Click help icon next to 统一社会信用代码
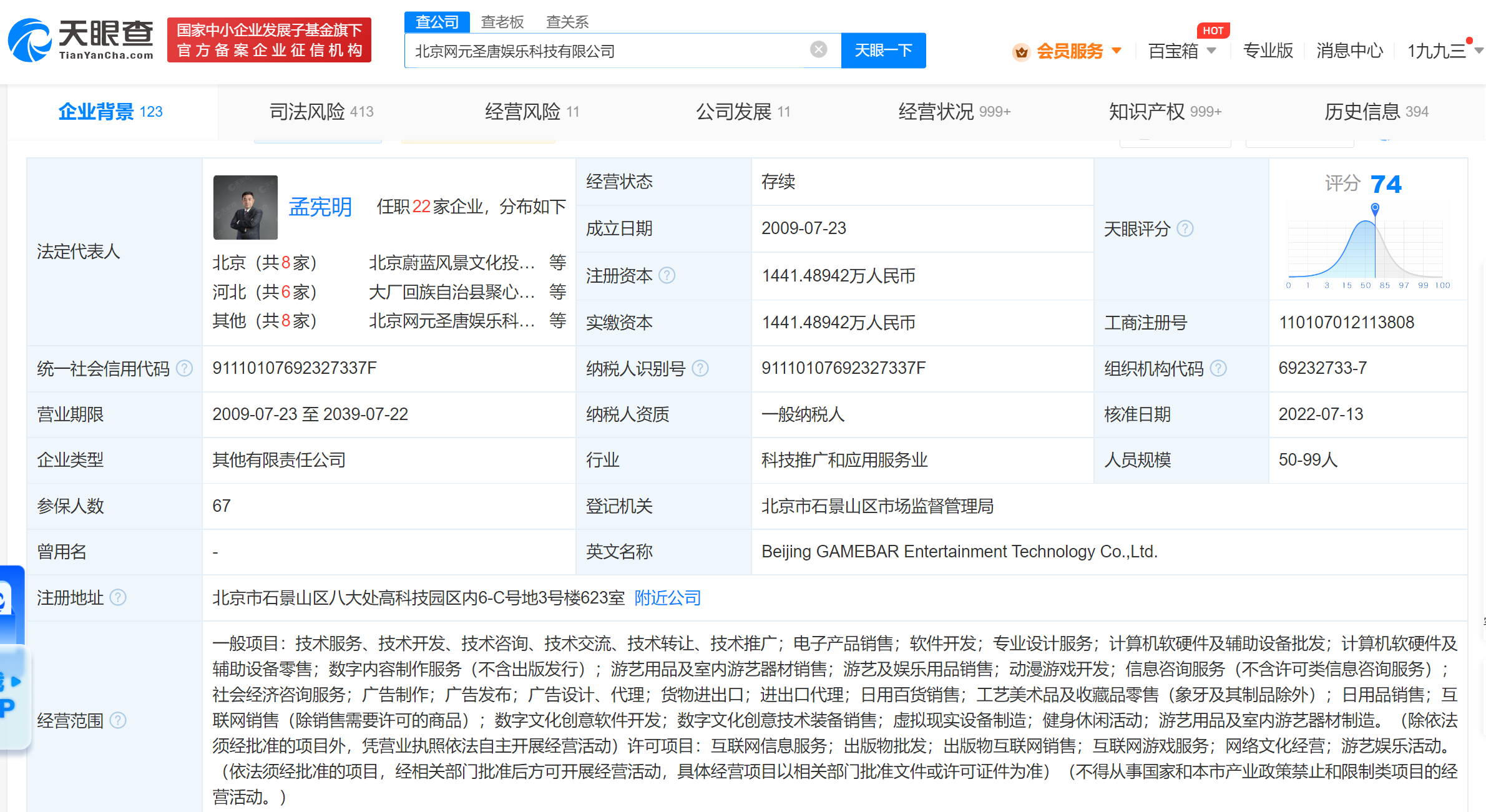Image resolution: width=1486 pixels, height=812 pixels. coord(184,368)
